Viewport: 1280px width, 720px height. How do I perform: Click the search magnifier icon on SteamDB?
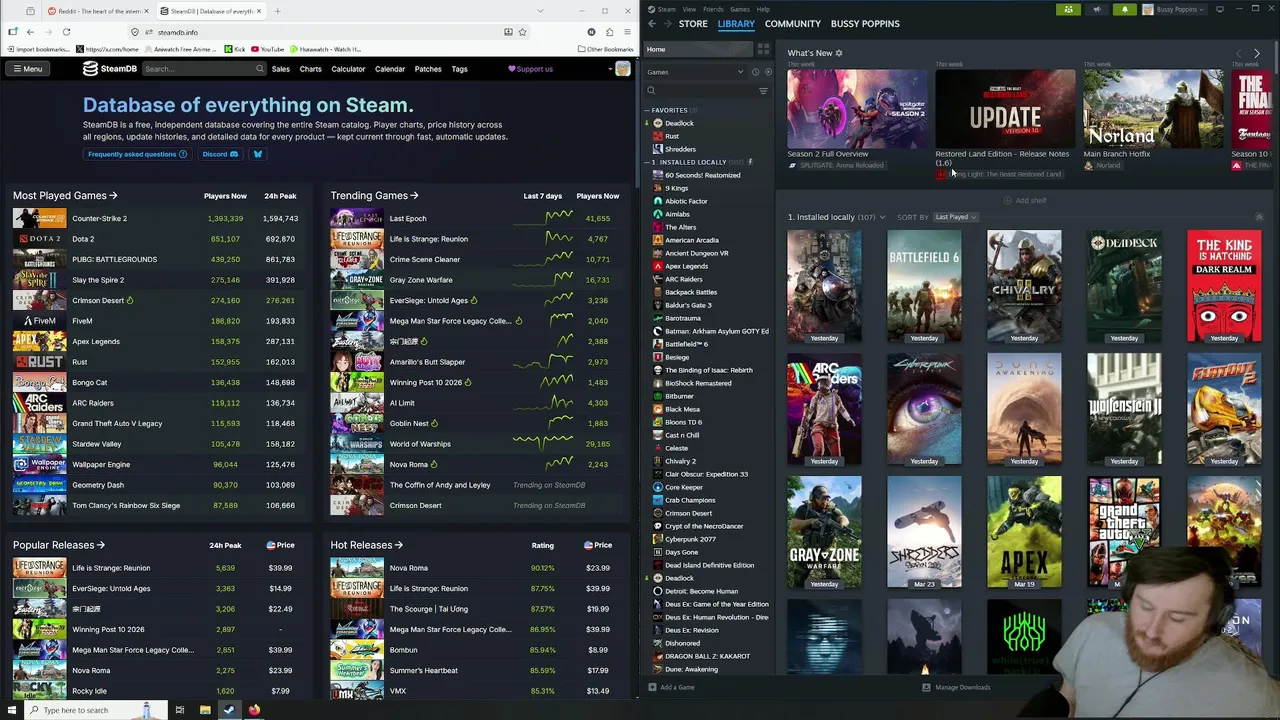pos(260,69)
